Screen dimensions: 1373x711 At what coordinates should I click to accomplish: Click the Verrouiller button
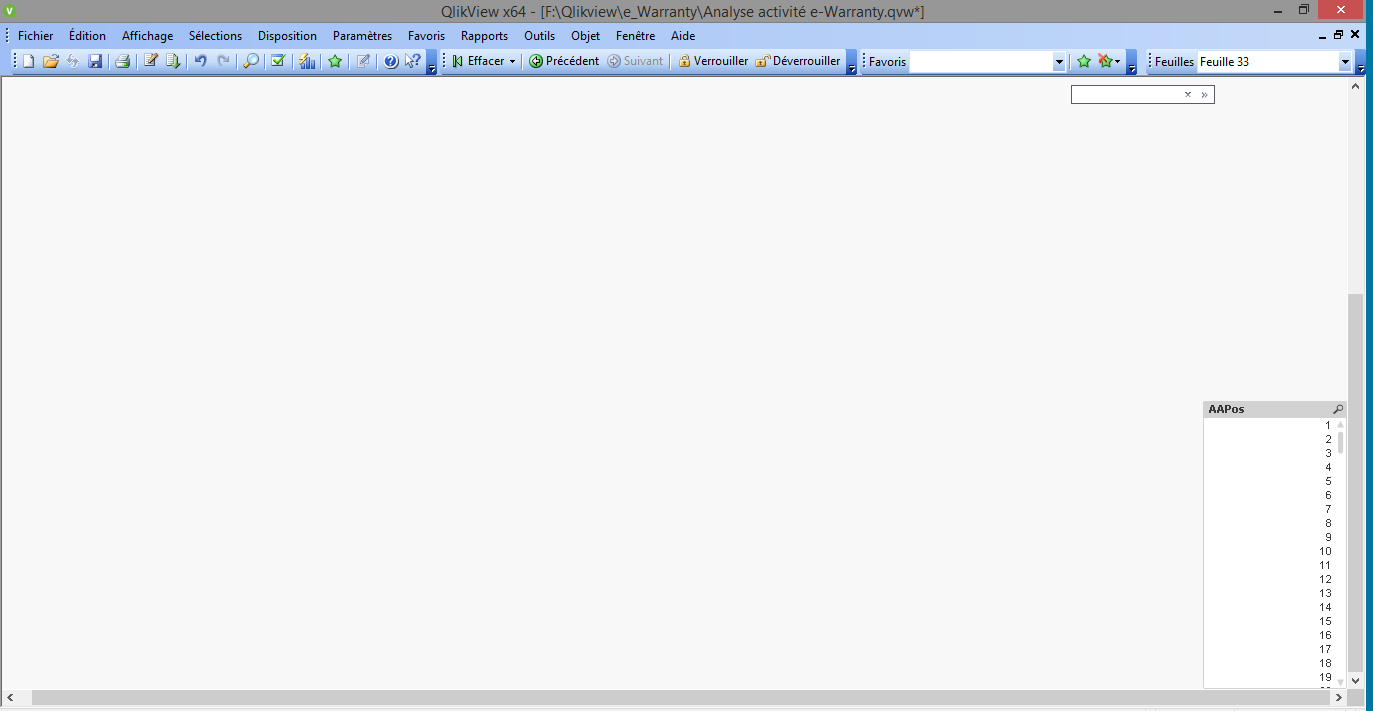click(713, 61)
